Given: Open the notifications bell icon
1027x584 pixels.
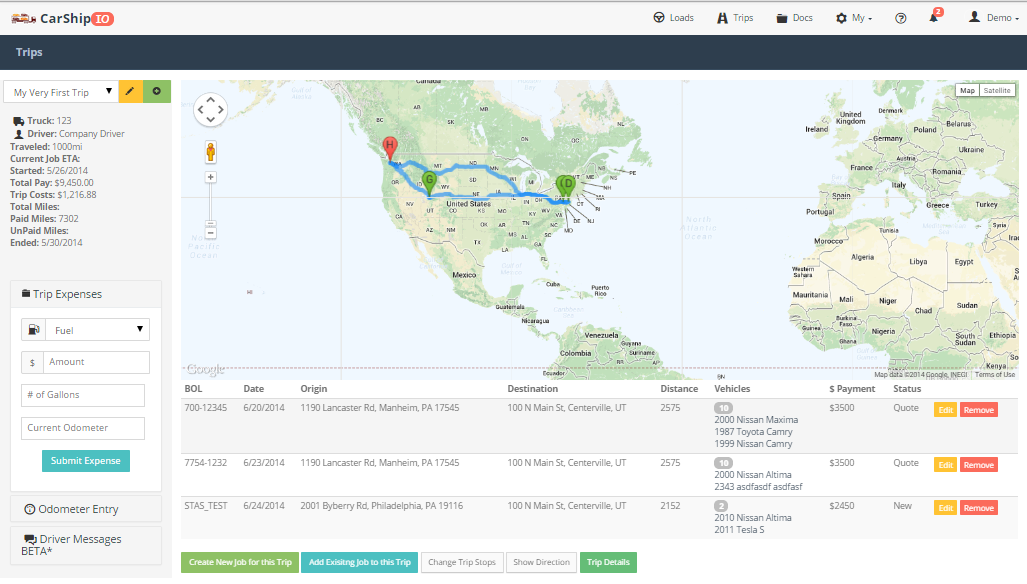Looking at the screenshot, I should pos(934,18).
